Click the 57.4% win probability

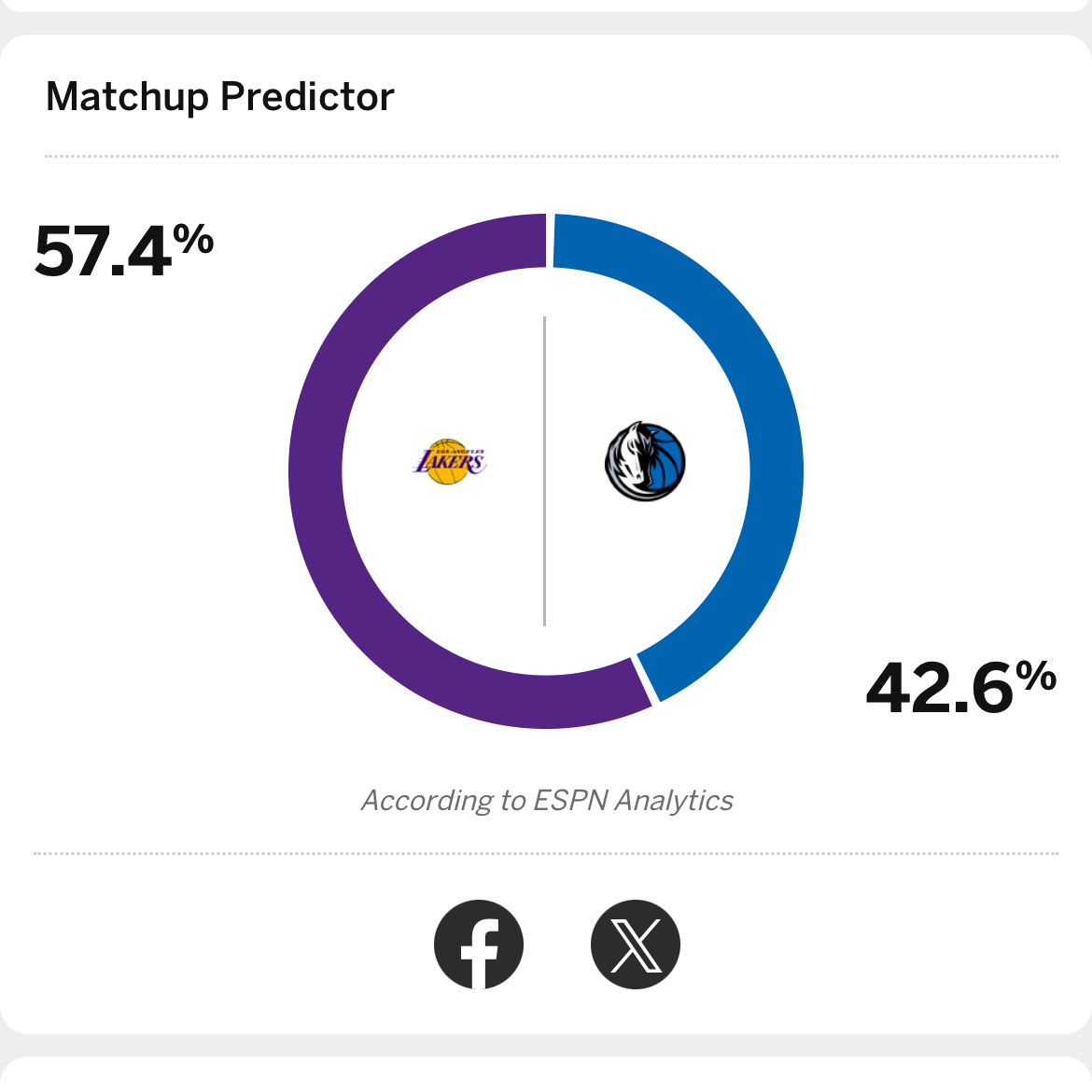click(105, 252)
